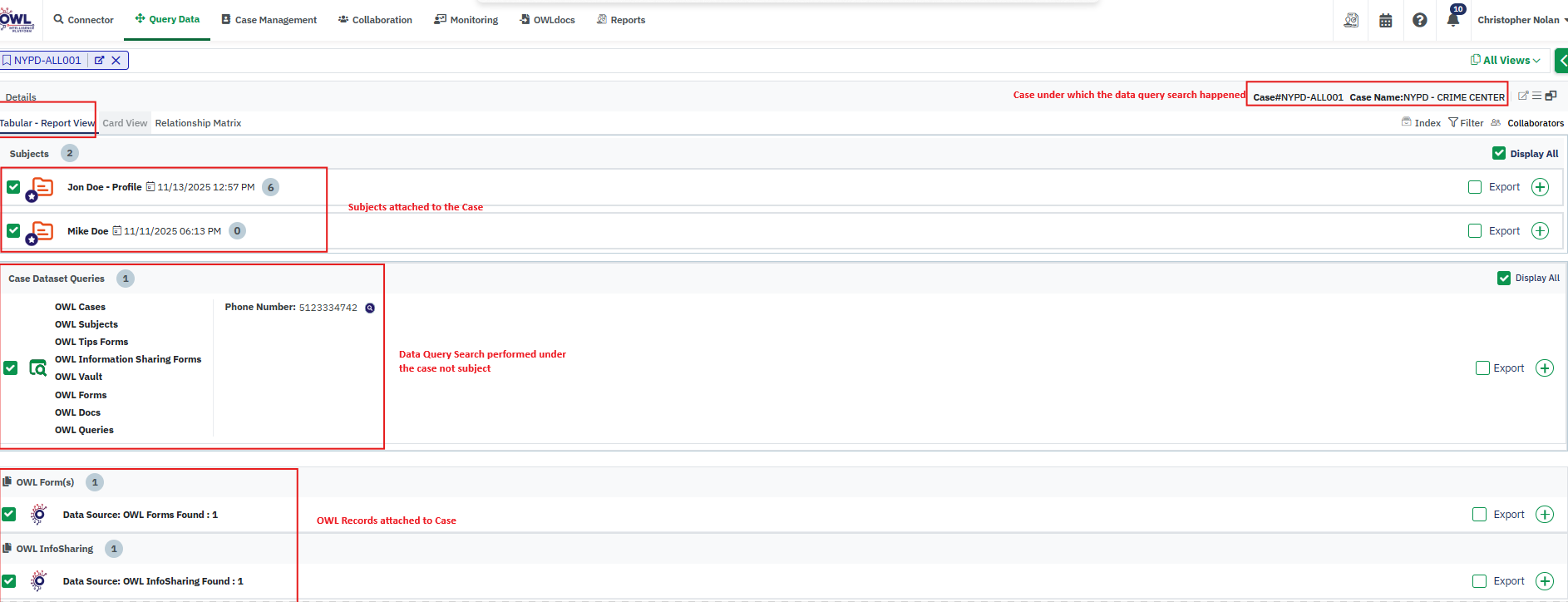Switch to Card View tab
The image size is (1568, 602).
click(125, 123)
